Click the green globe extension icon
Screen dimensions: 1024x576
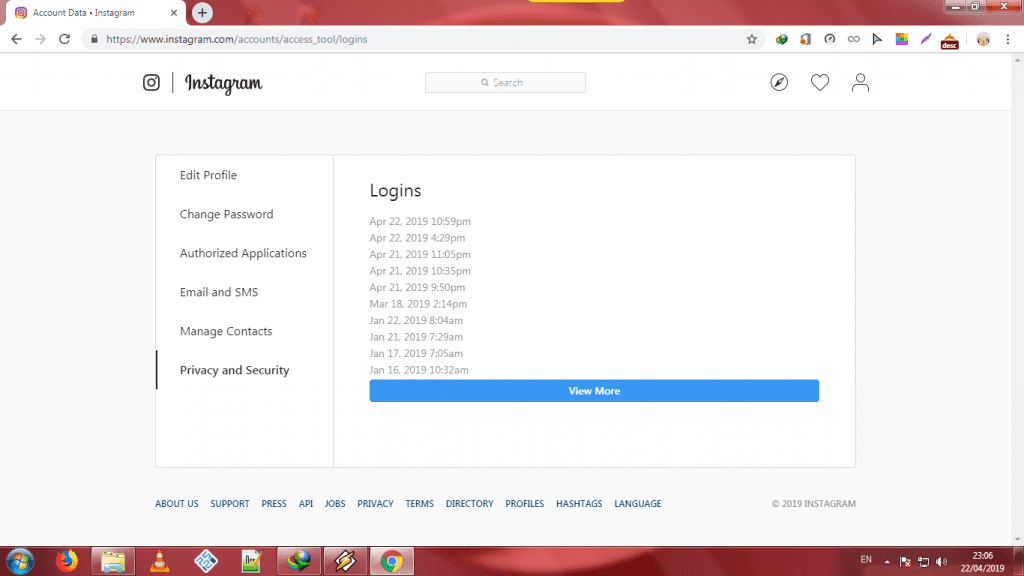[x=781, y=39]
